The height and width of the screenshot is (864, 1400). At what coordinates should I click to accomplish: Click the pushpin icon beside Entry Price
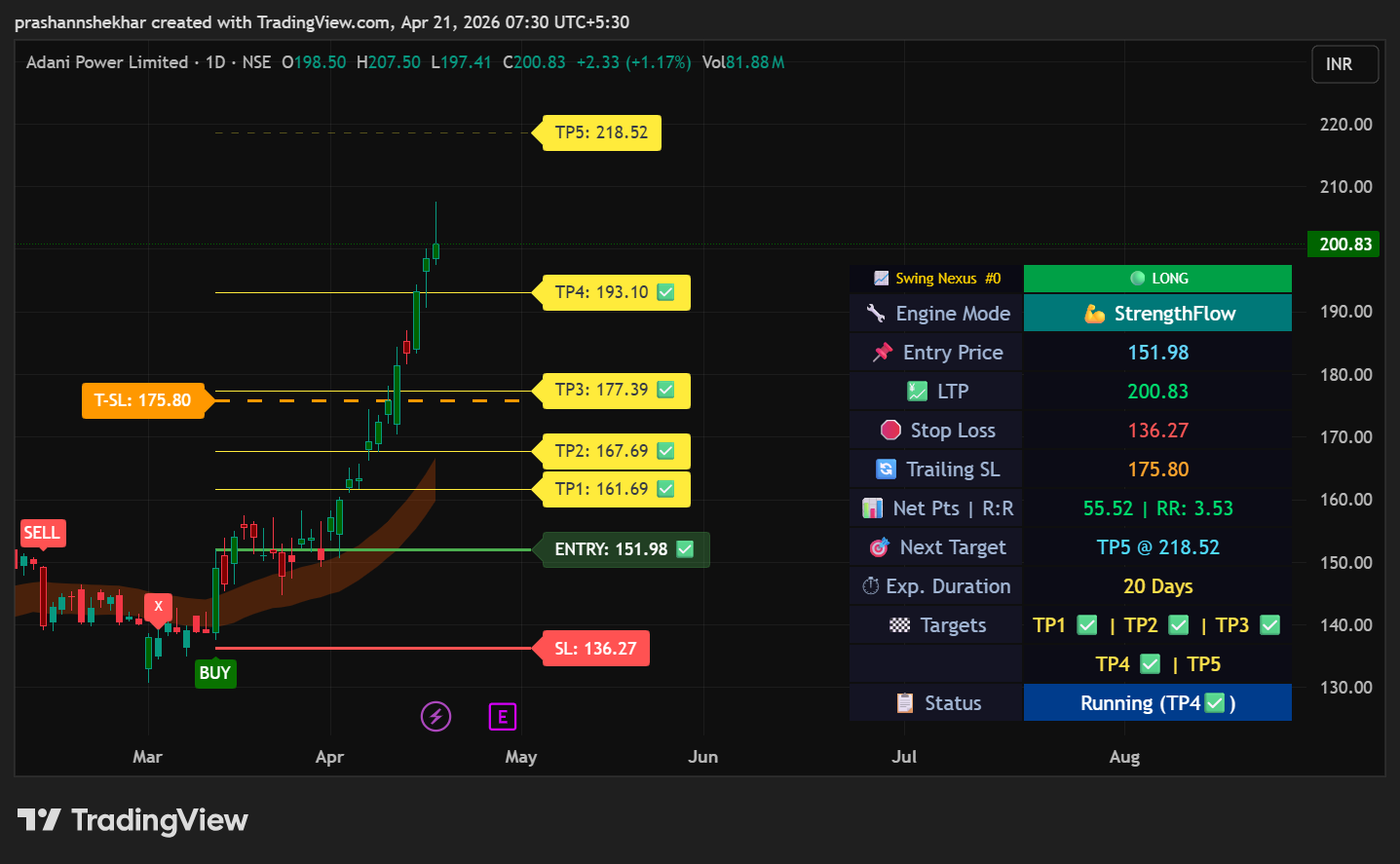point(883,352)
